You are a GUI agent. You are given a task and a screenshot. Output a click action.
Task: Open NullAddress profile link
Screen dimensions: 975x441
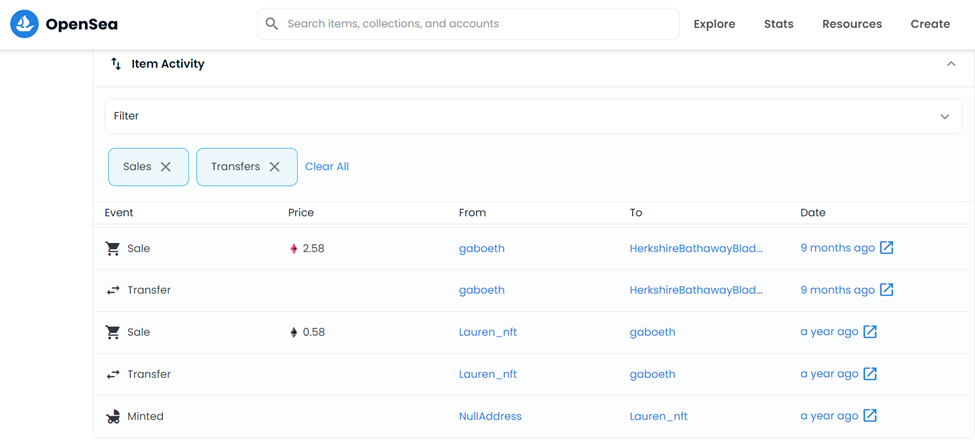point(490,416)
